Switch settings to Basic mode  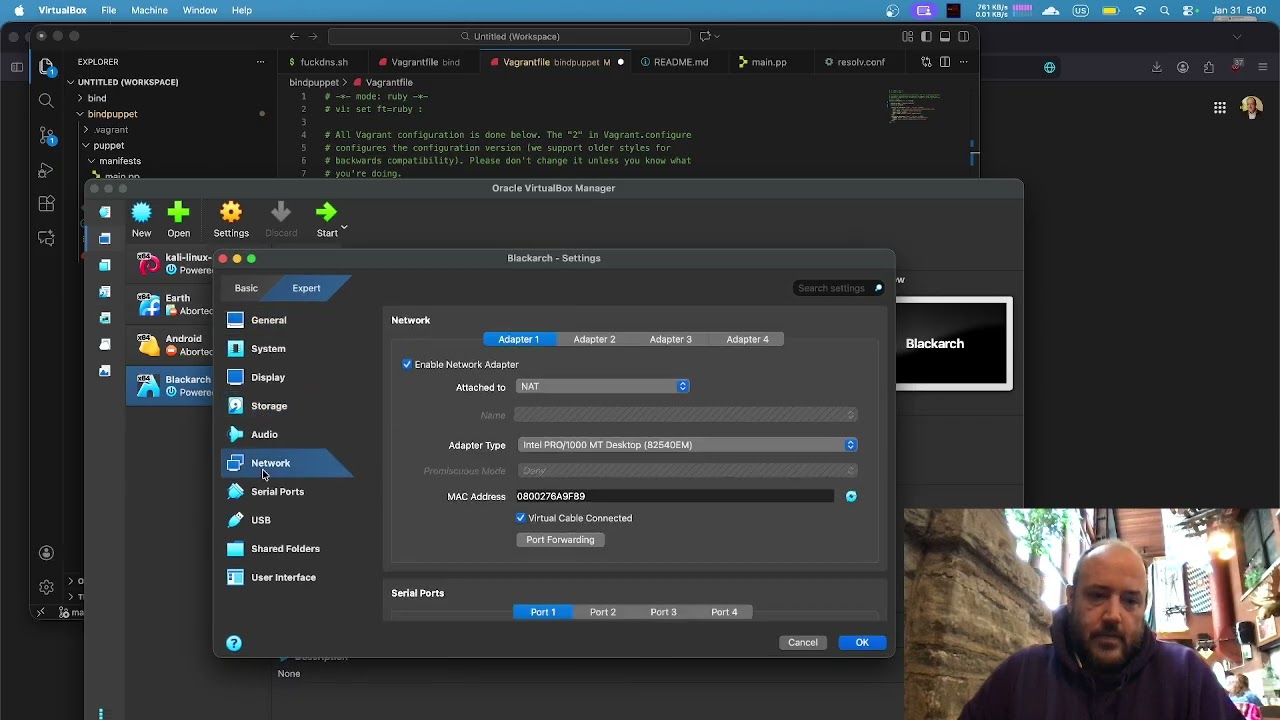point(246,288)
